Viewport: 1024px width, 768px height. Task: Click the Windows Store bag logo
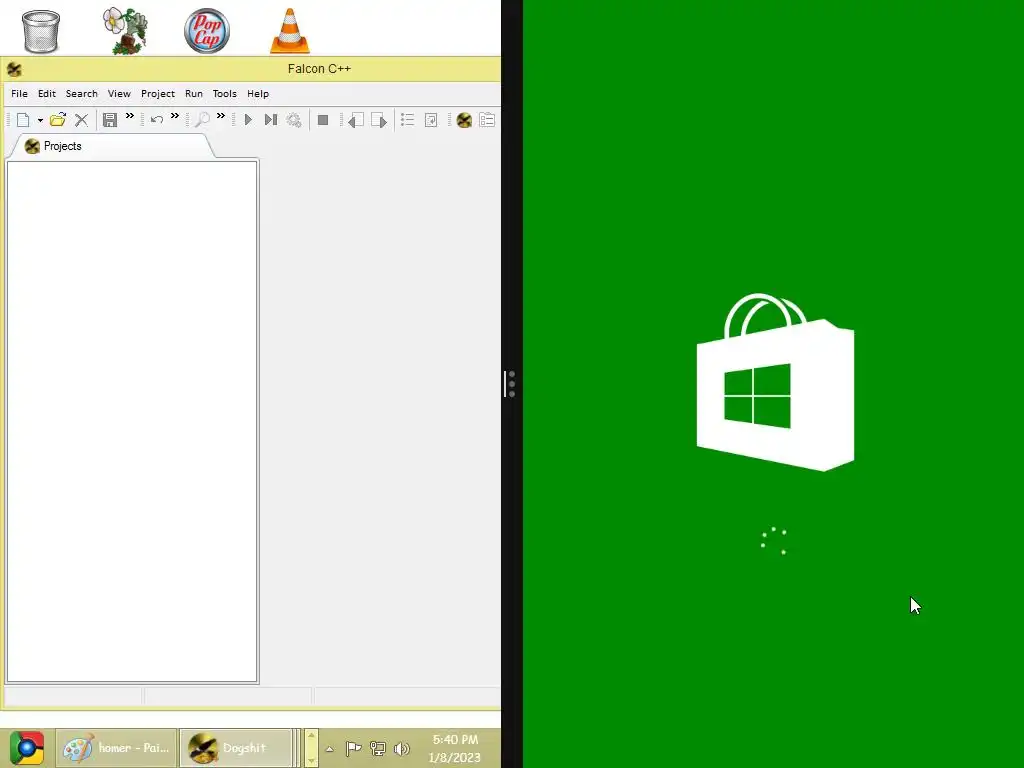click(775, 382)
